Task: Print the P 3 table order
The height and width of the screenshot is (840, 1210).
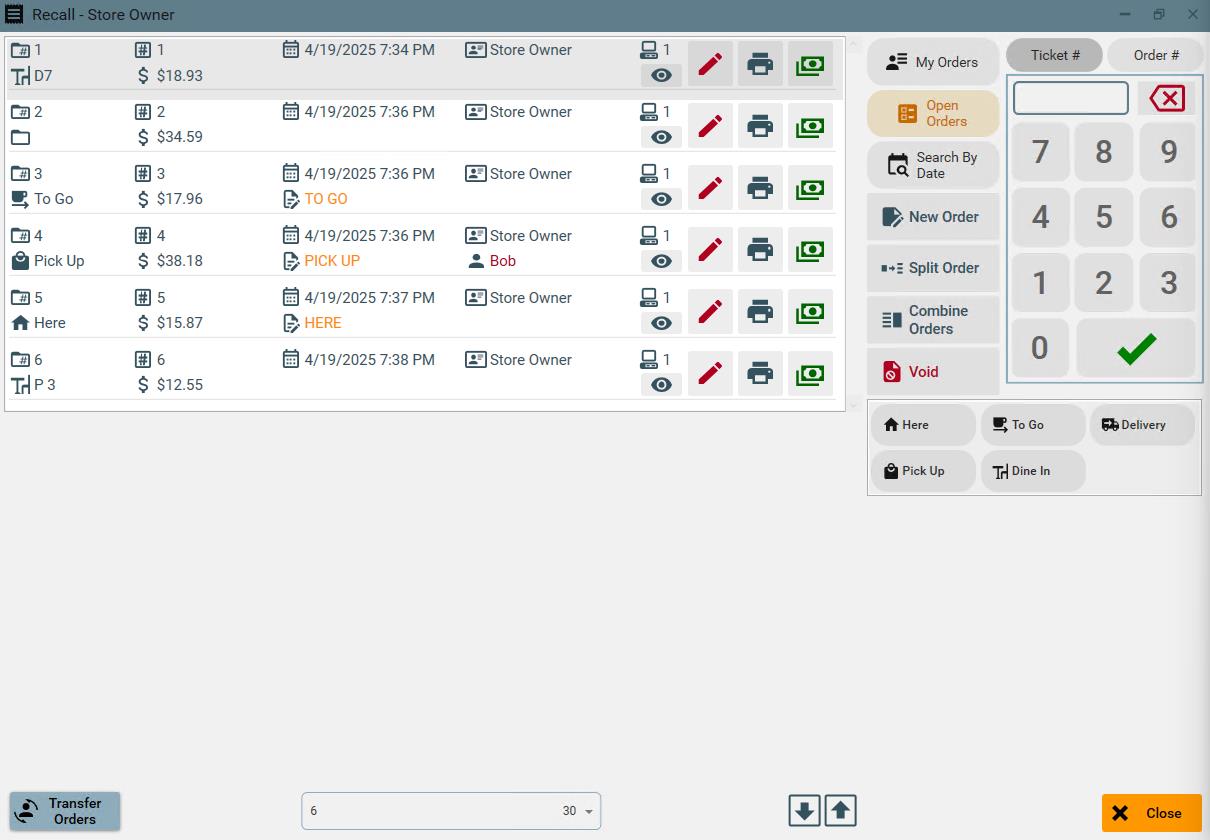Action: pyautogui.click(x=760, y=374)
